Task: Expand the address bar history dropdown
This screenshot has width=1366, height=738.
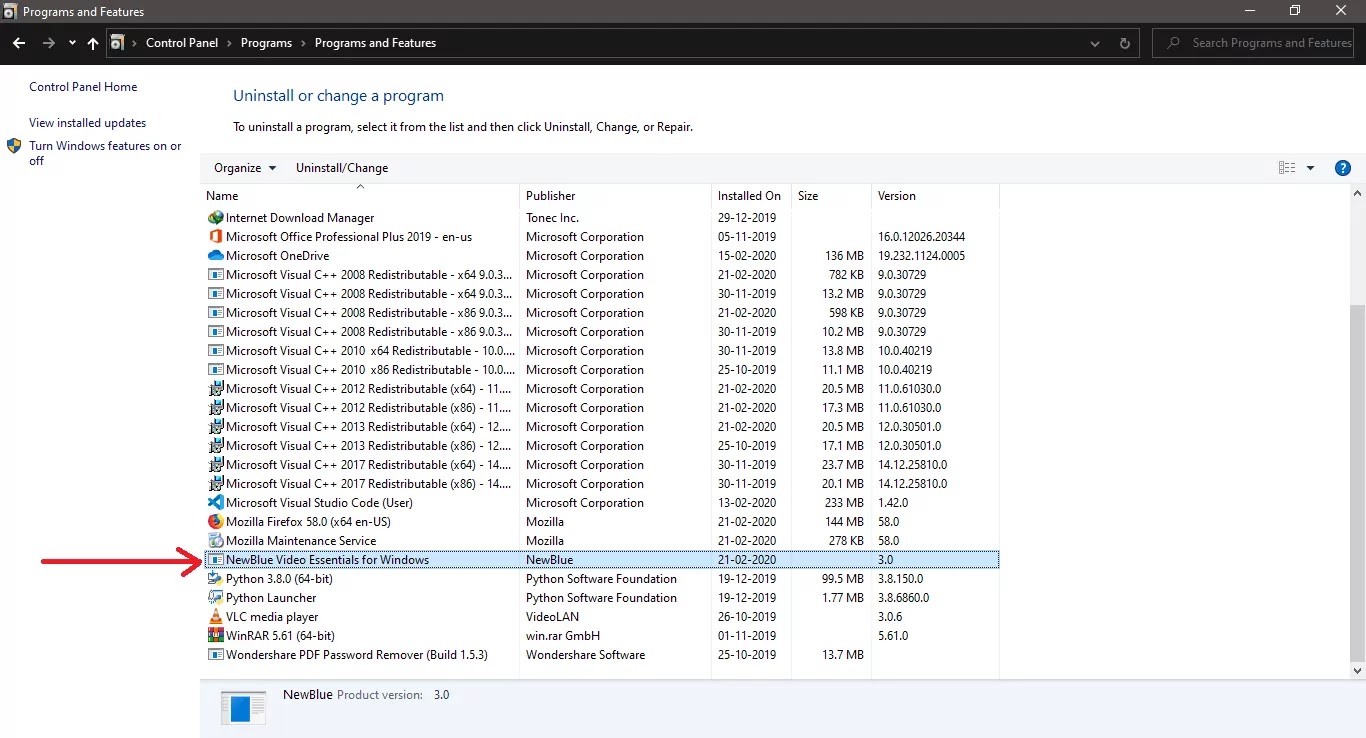Action: 1096,43
